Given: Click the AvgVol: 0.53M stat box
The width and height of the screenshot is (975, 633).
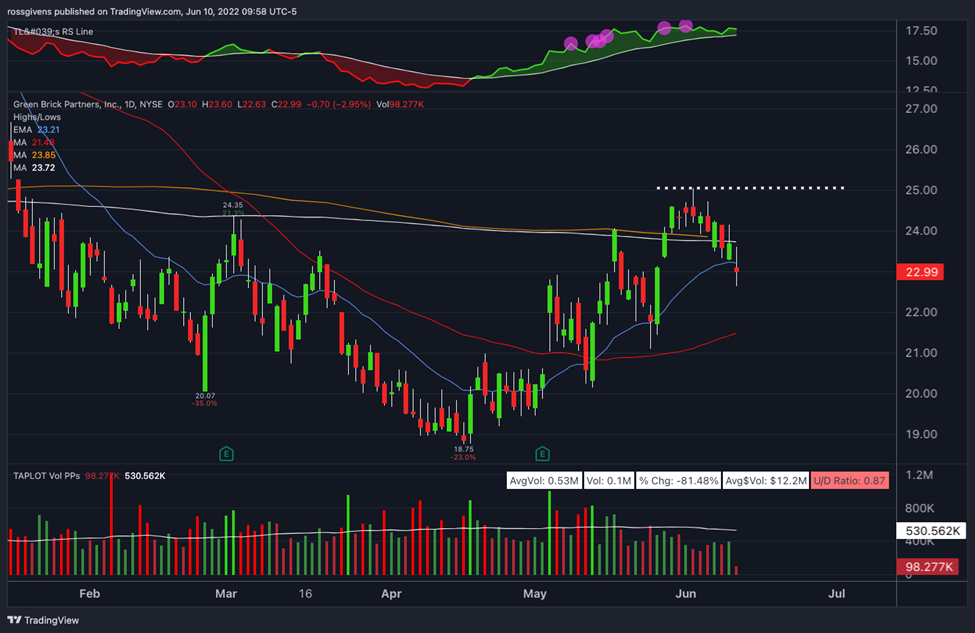Looking at the screenshot, I should [544, 481].
